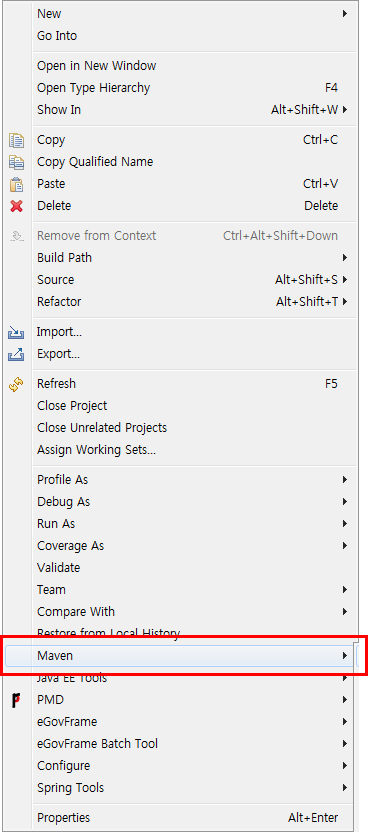
Task: Expand the New submenu arrow
Action: pyautogui.click(x=345, y=13)
